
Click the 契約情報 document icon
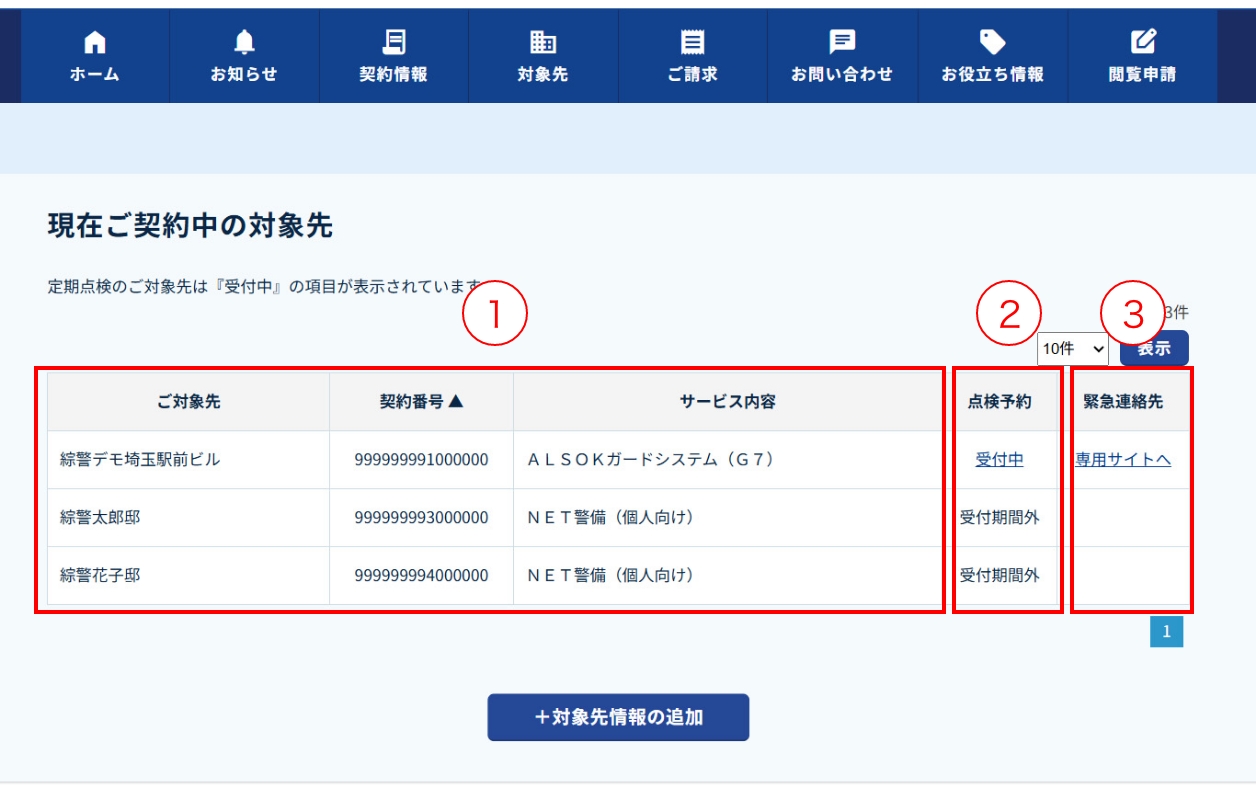coord(394,42)
